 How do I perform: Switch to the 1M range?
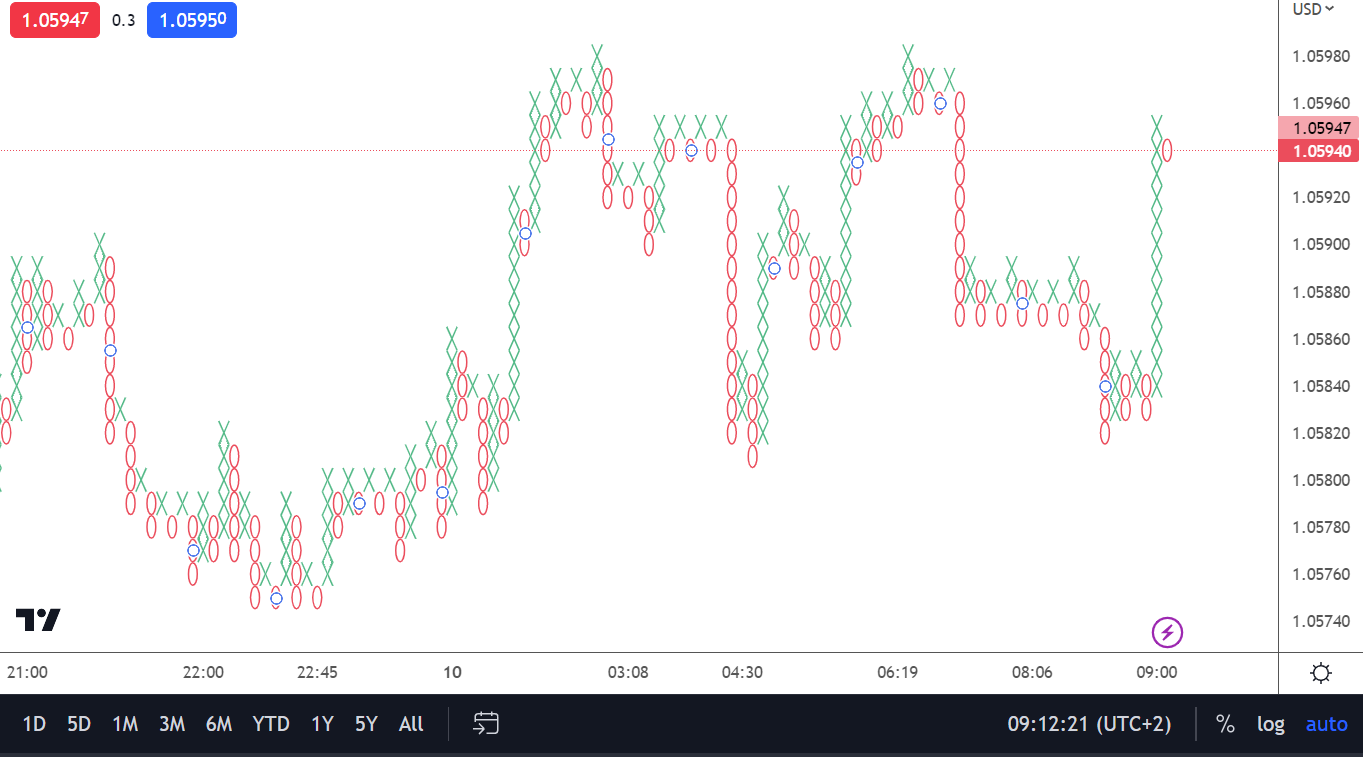(x=125, y=724)
